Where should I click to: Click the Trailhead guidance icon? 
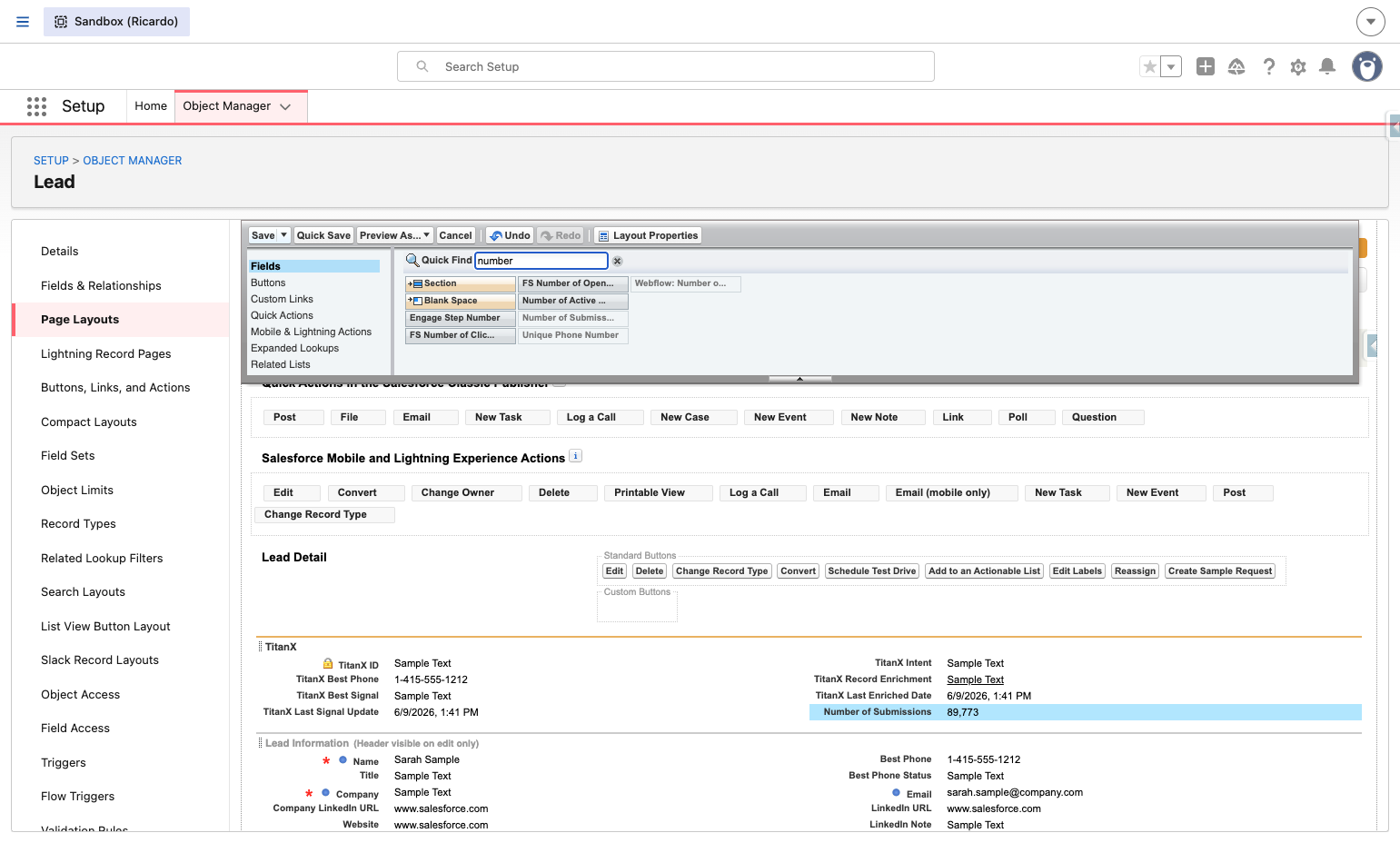1236,66
